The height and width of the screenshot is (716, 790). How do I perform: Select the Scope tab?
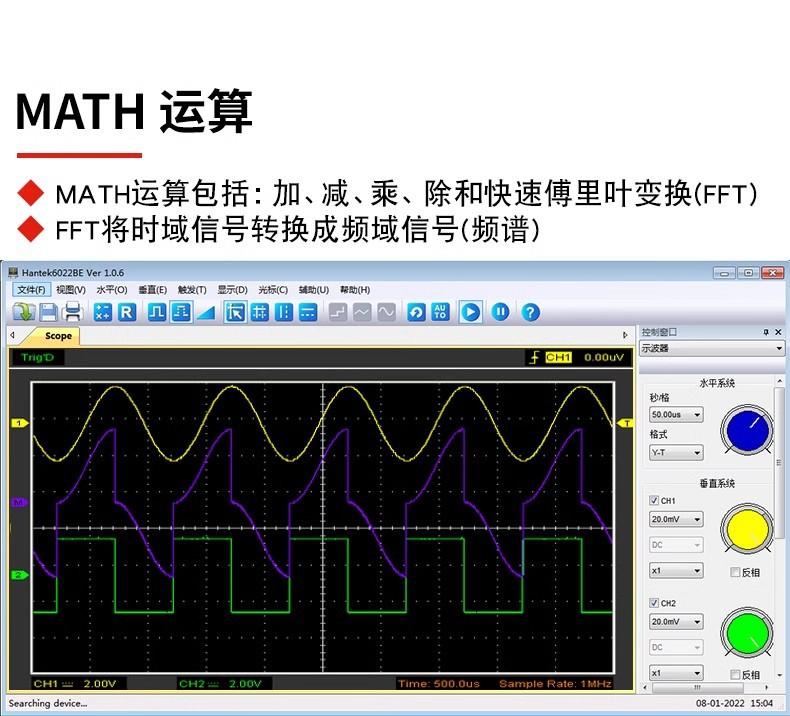point(58,336)
